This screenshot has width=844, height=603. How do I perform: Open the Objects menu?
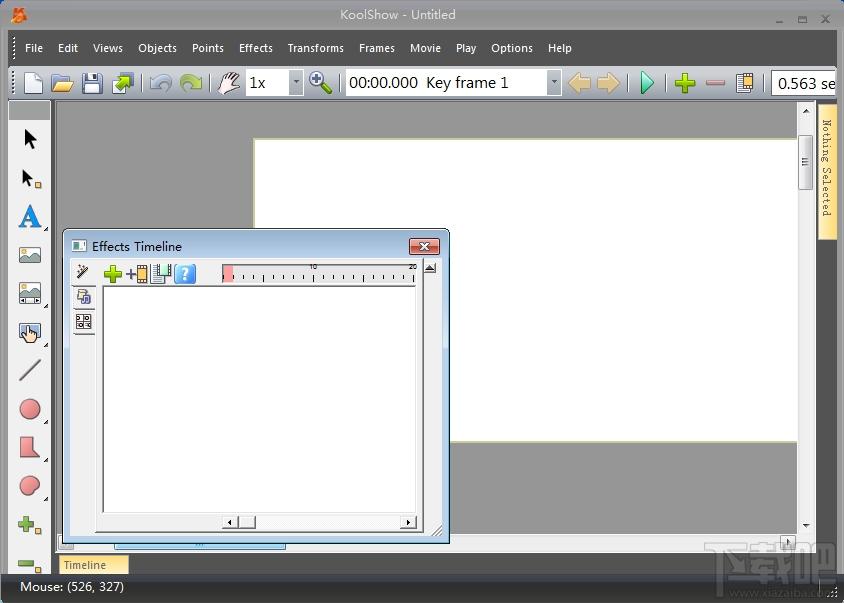tap(157, 48)
